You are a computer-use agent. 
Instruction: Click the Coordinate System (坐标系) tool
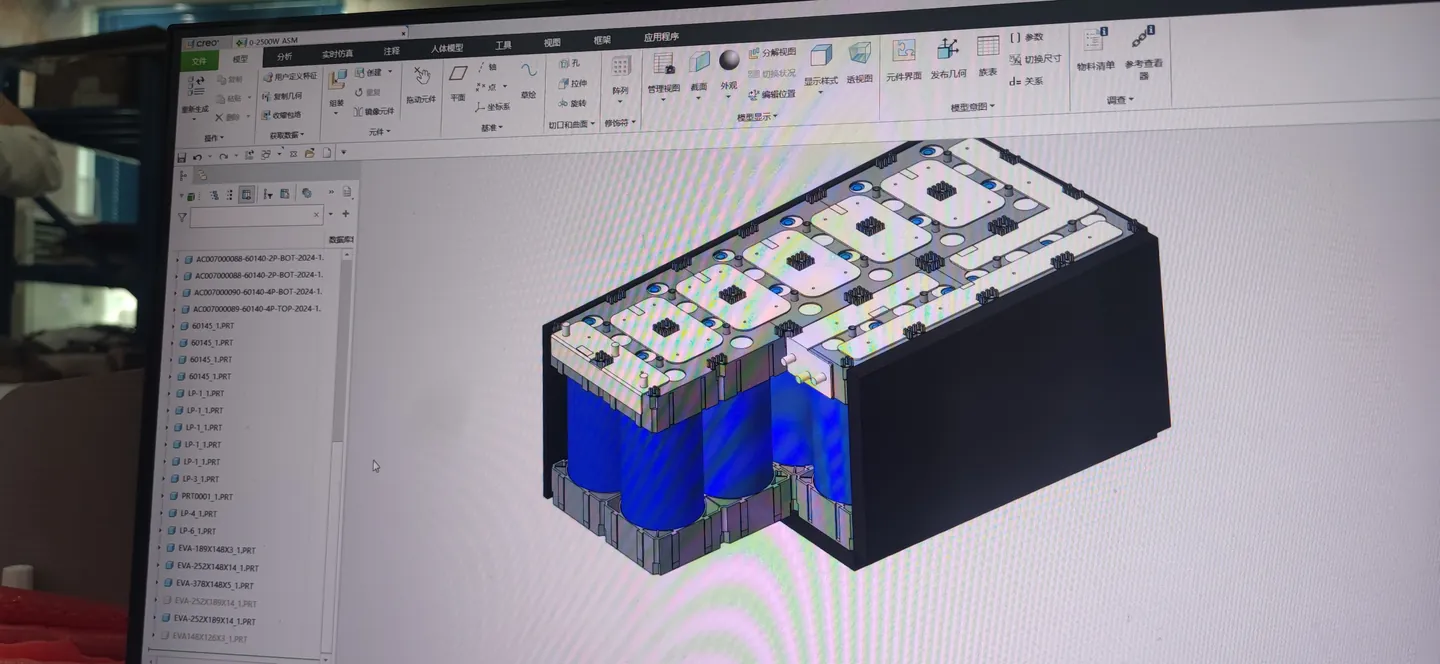pos(492,106)
